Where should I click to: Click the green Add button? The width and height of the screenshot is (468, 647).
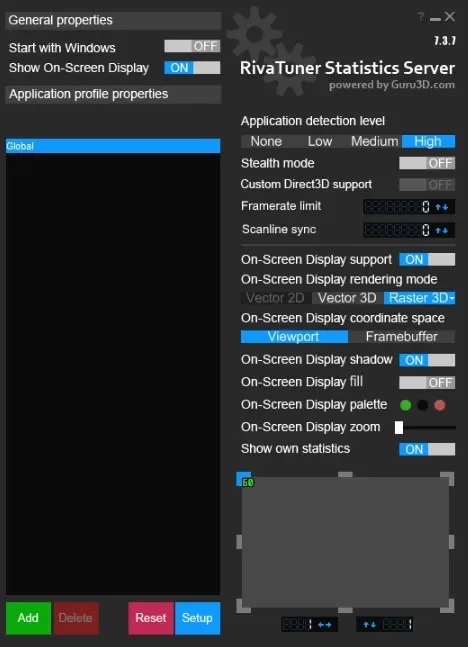coord(28,618)
